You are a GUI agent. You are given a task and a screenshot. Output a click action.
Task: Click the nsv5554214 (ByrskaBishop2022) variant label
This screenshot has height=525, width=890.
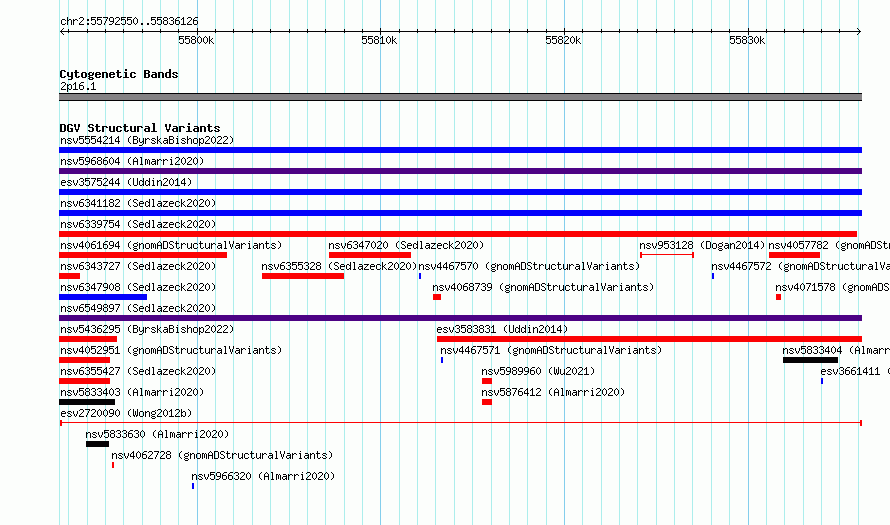(x=147, y=140)
